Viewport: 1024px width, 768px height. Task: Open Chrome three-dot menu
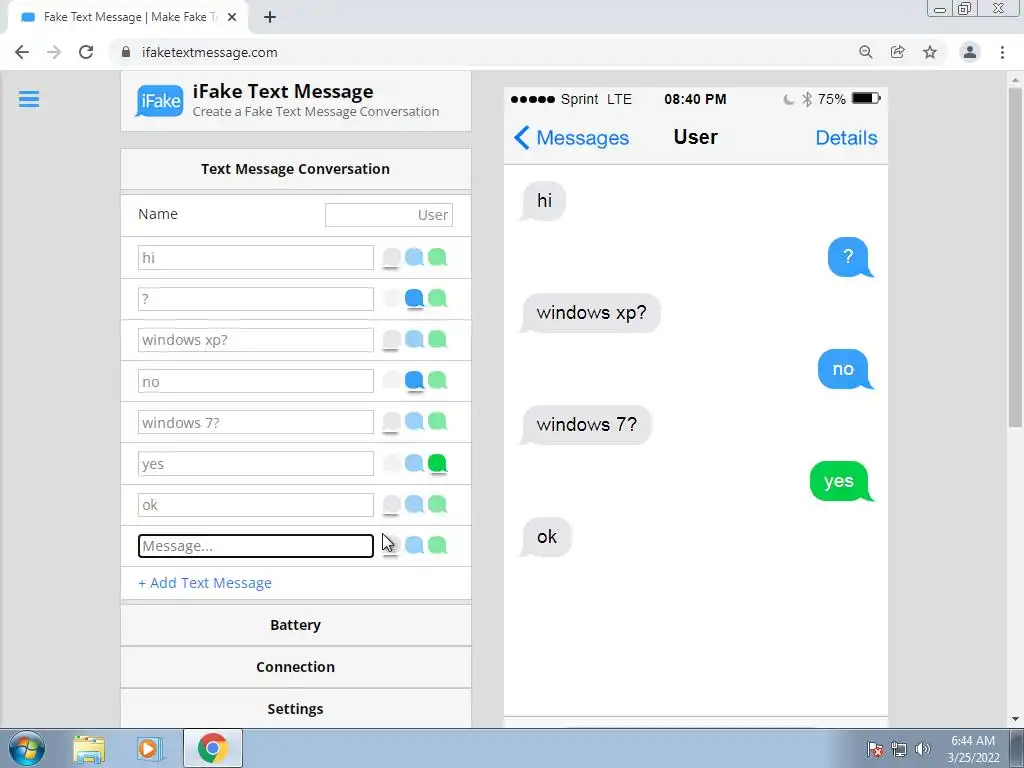tap(1002, 52)
